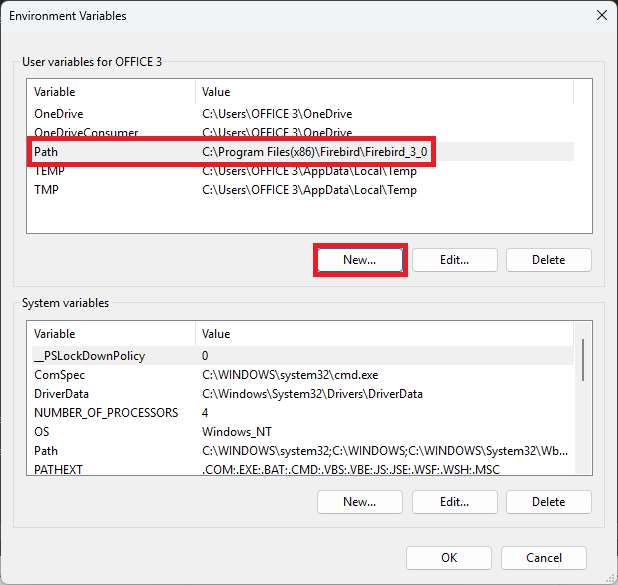Sort user variables by Variable column header
Viewport: 618px width, 585px height.
(x=110, y=92)
